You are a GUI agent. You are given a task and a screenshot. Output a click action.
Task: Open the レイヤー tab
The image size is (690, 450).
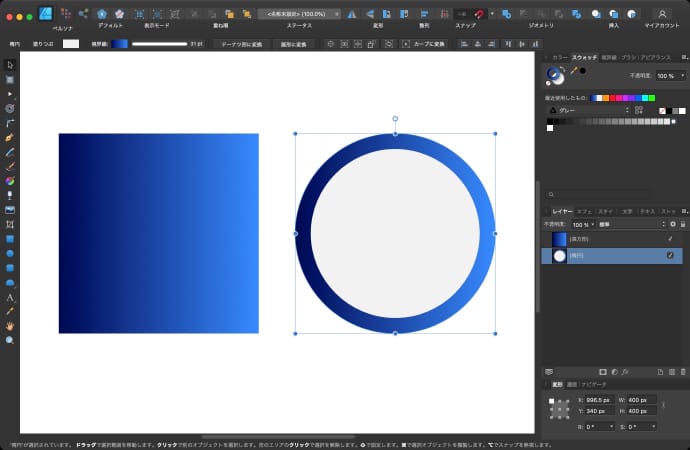563,212
